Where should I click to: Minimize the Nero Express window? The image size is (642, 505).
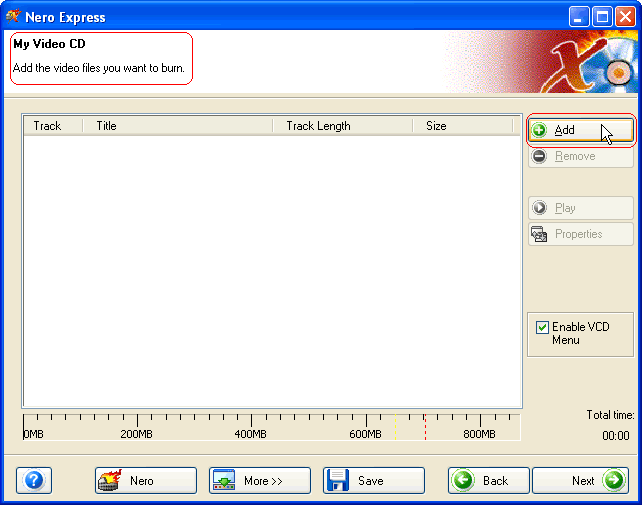[x=580, y=17]
